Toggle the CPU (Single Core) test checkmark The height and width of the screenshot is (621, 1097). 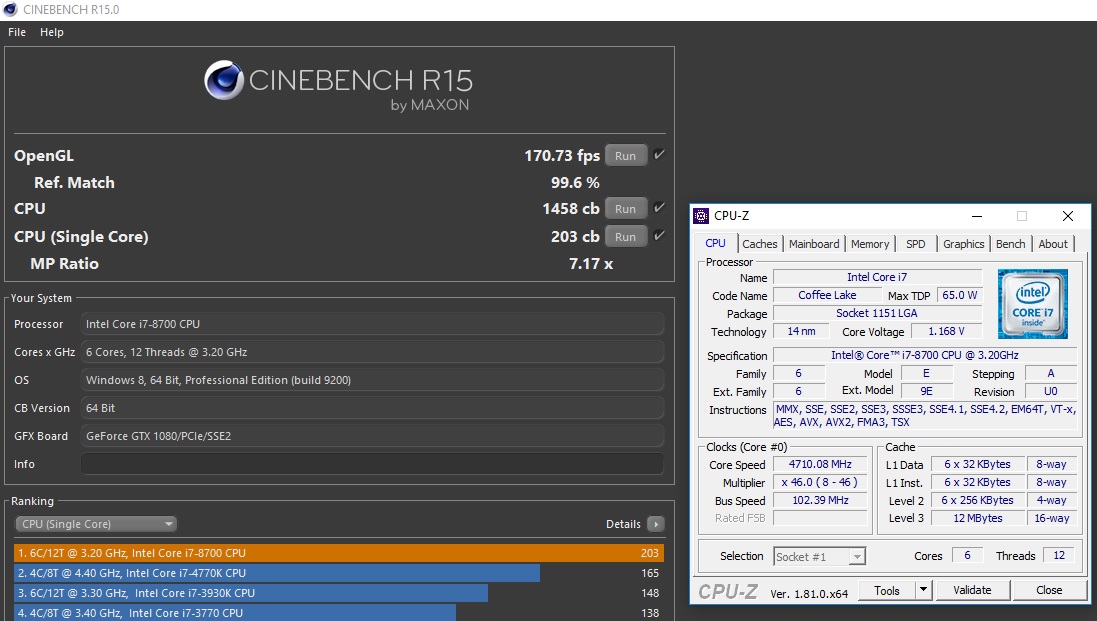pos(658,236)
